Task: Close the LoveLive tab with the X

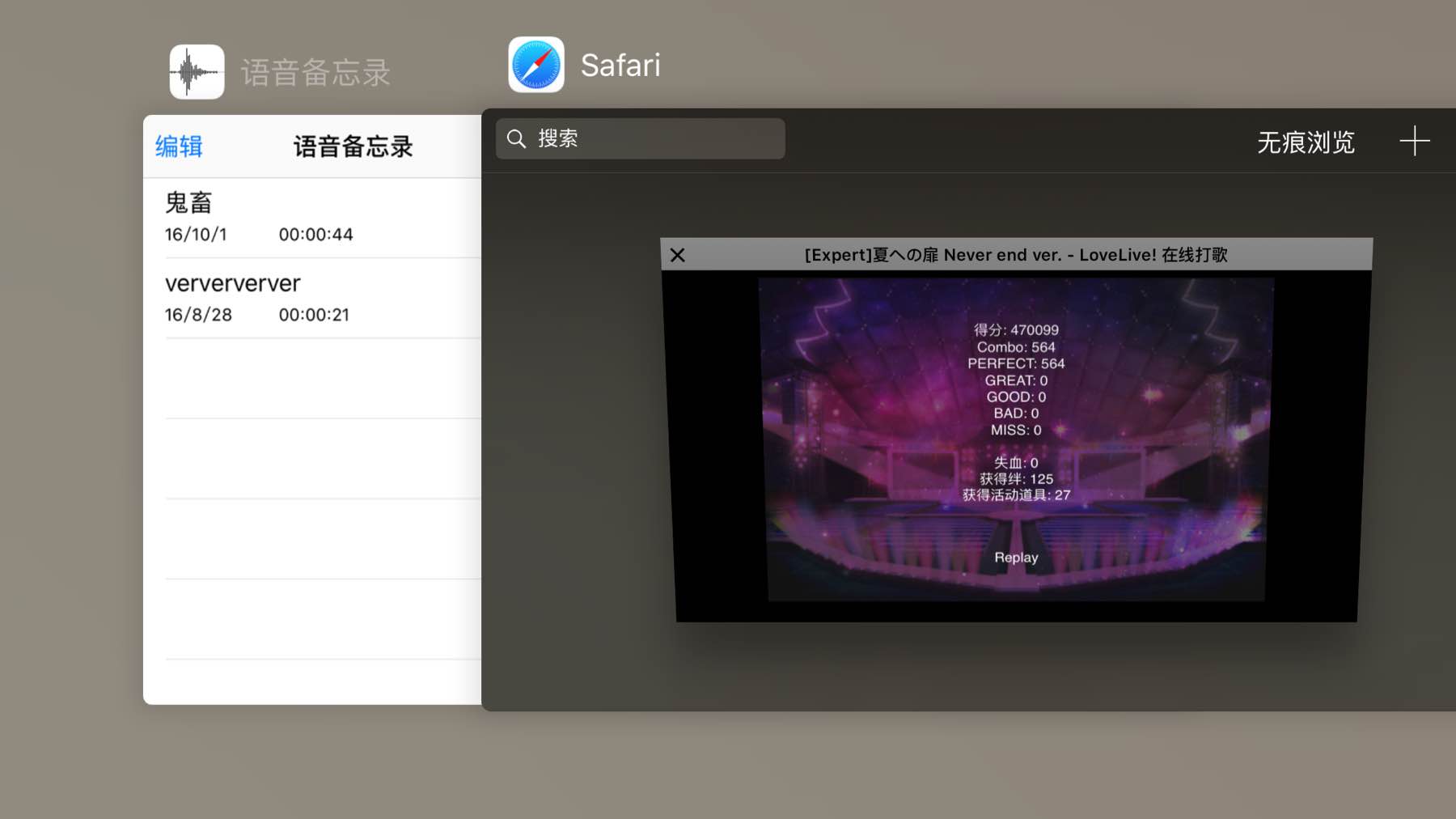Action: [678, 255]
